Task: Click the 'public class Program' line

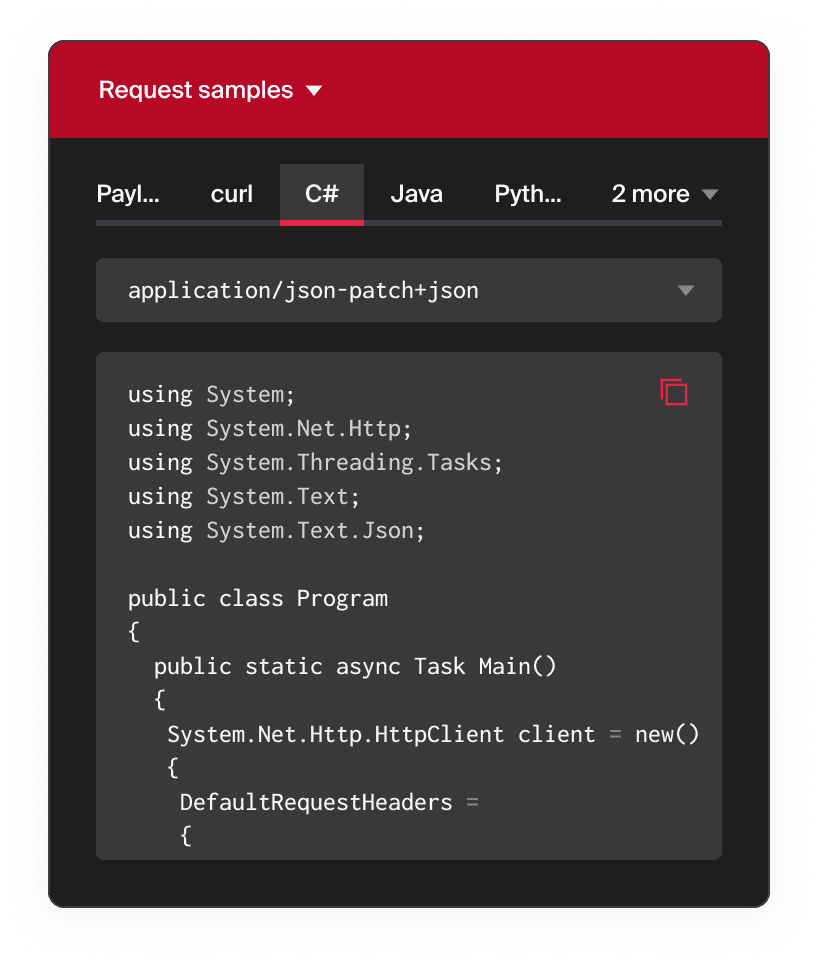Action: point(258,599)
